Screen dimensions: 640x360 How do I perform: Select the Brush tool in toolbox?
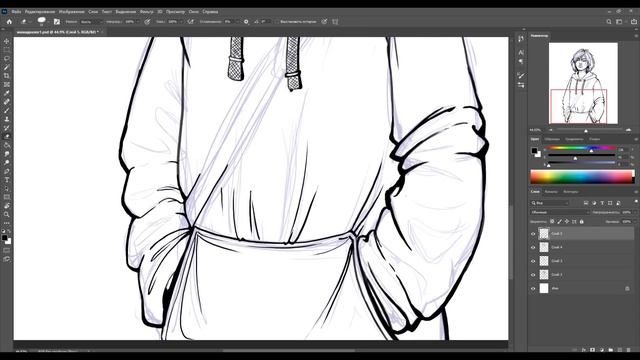coord(7,111)
